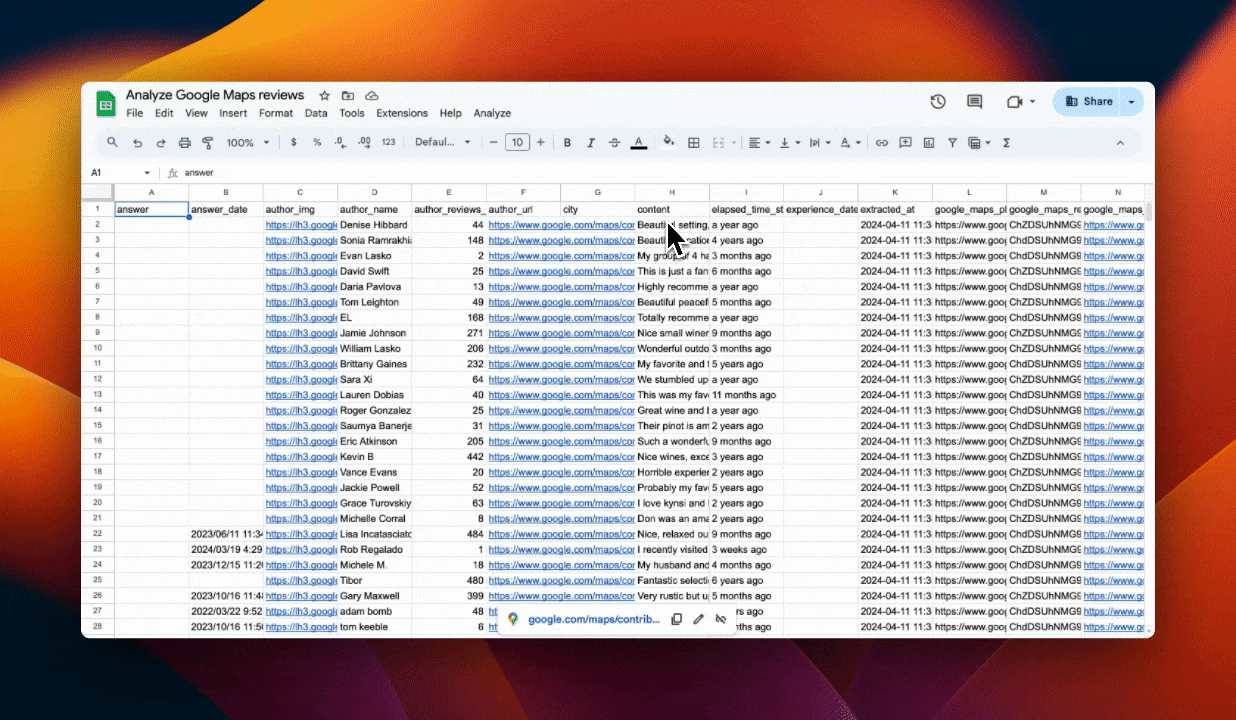Image resolution: width=1236 pixels, height=720 pixels.
Task: Decrease font size with minus button
Action: coord(492,143)
